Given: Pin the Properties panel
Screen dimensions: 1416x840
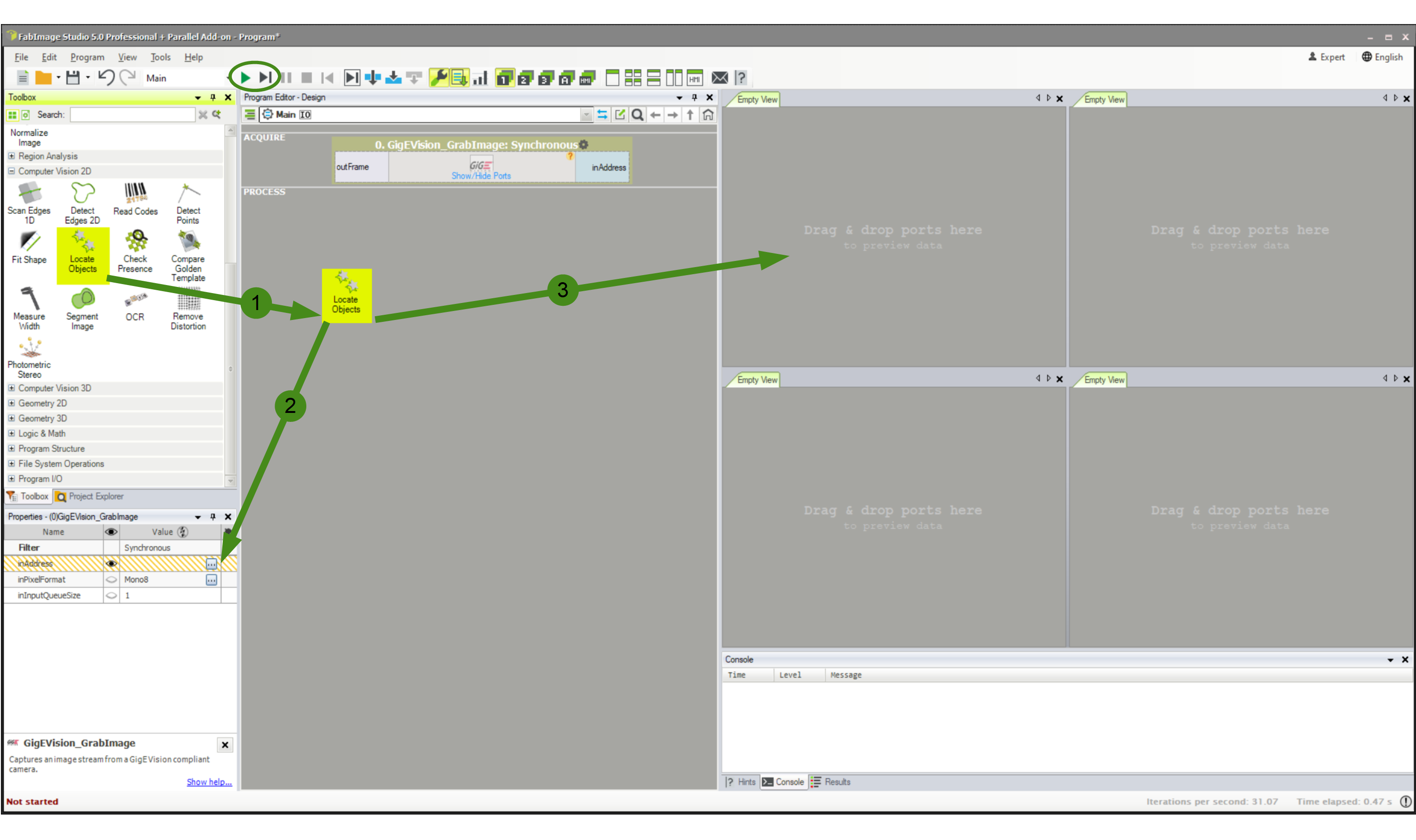Looking at the screenshot, I should tap(213, 516).
